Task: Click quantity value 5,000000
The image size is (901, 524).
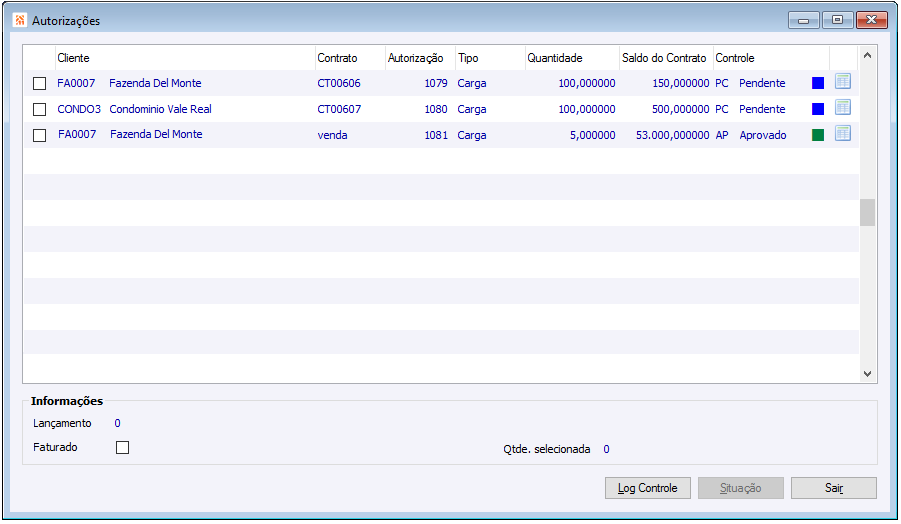Action: [592, 135]
